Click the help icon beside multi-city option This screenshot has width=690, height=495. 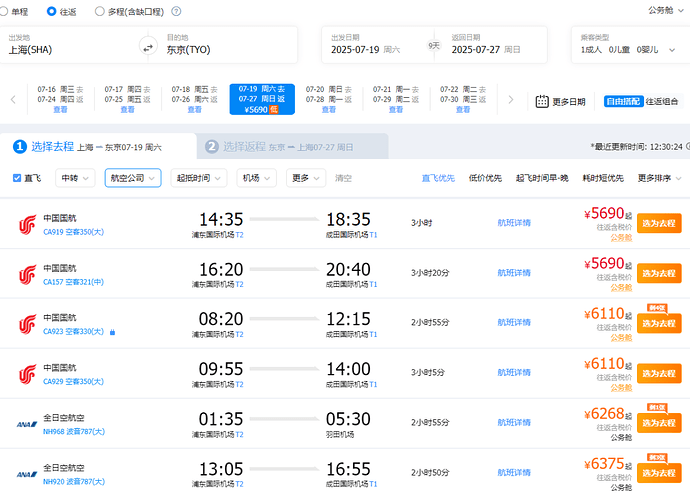(176, 12)
